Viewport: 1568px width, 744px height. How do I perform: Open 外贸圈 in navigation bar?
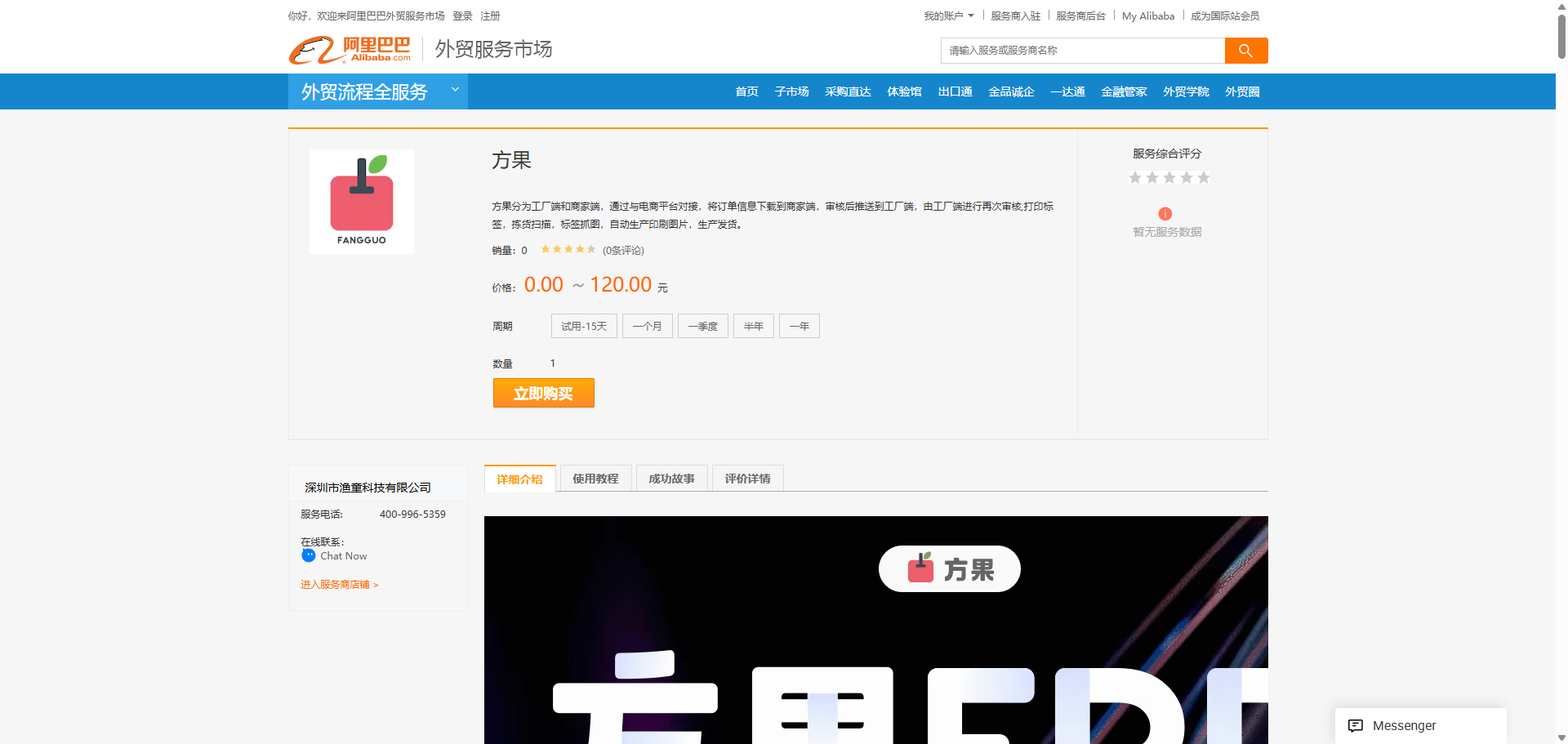click(1243, 91)
